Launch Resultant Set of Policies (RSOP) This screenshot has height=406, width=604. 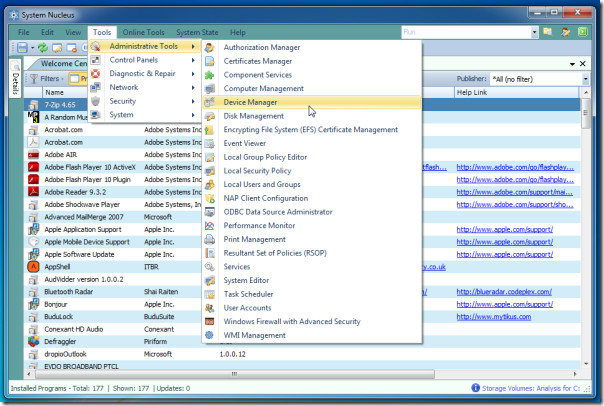coord(312,253)
